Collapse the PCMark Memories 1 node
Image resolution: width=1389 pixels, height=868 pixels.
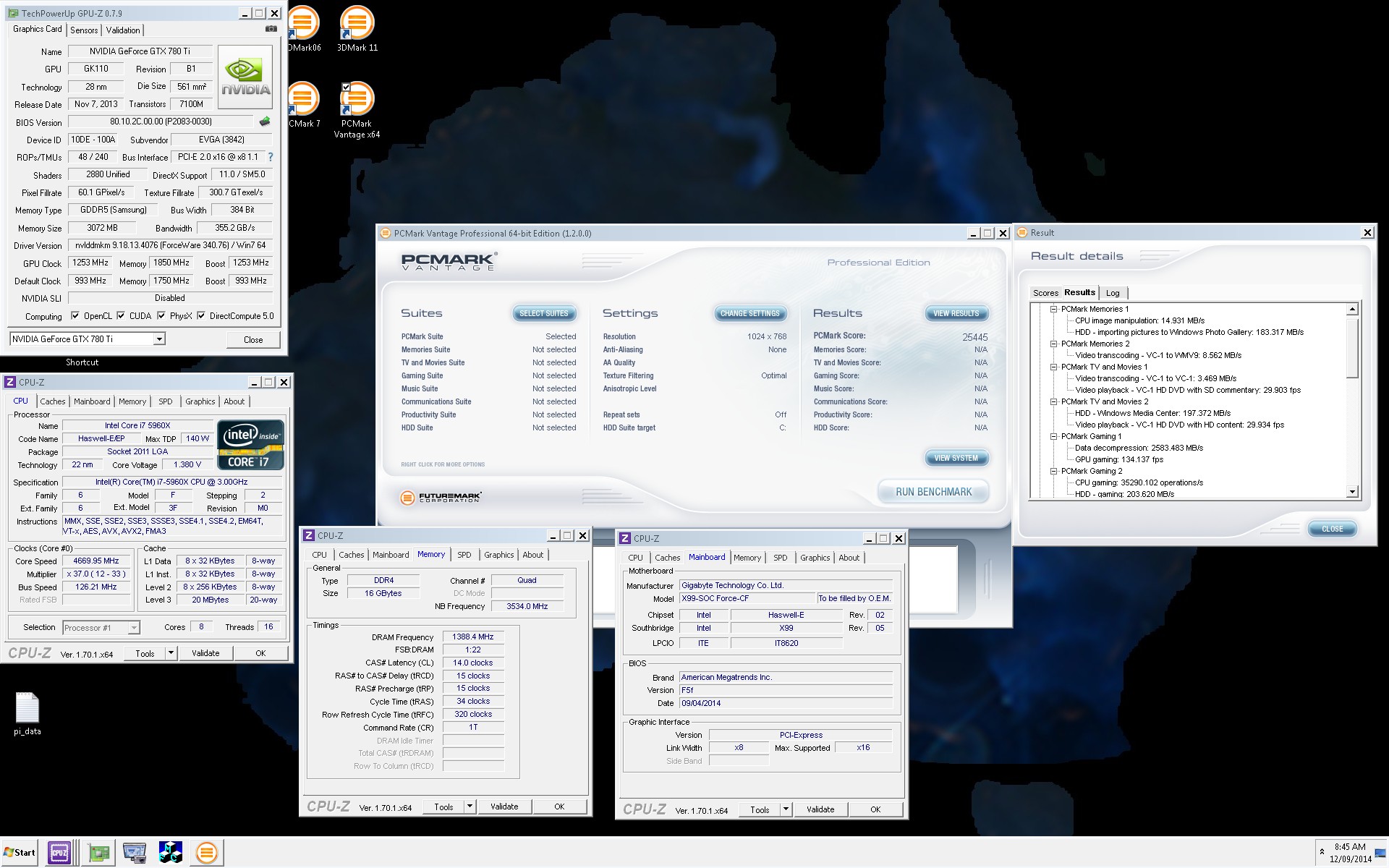[1054, 309]
